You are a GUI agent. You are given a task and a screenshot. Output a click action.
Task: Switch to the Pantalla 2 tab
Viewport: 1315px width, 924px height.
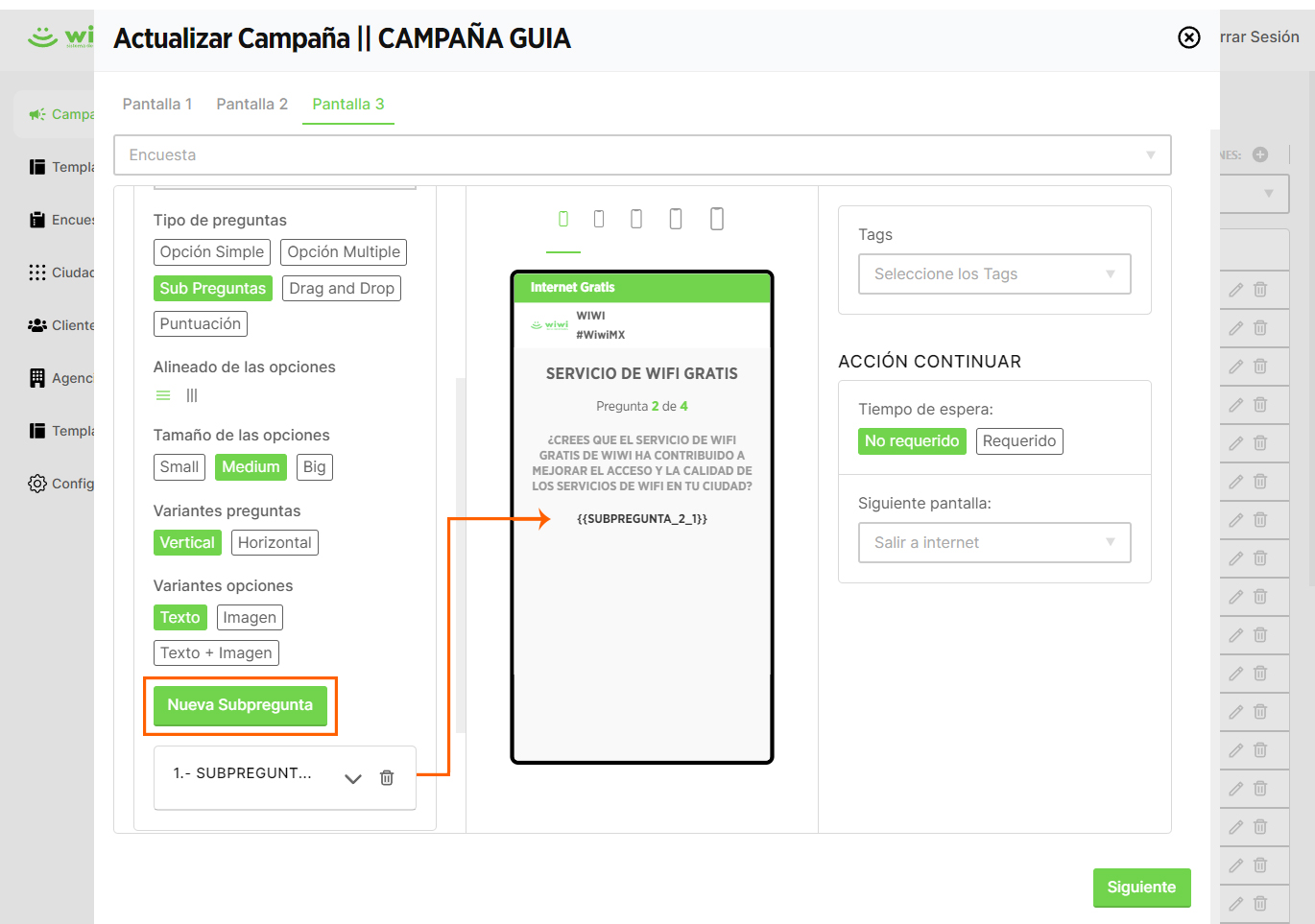(x=252, y=105)
